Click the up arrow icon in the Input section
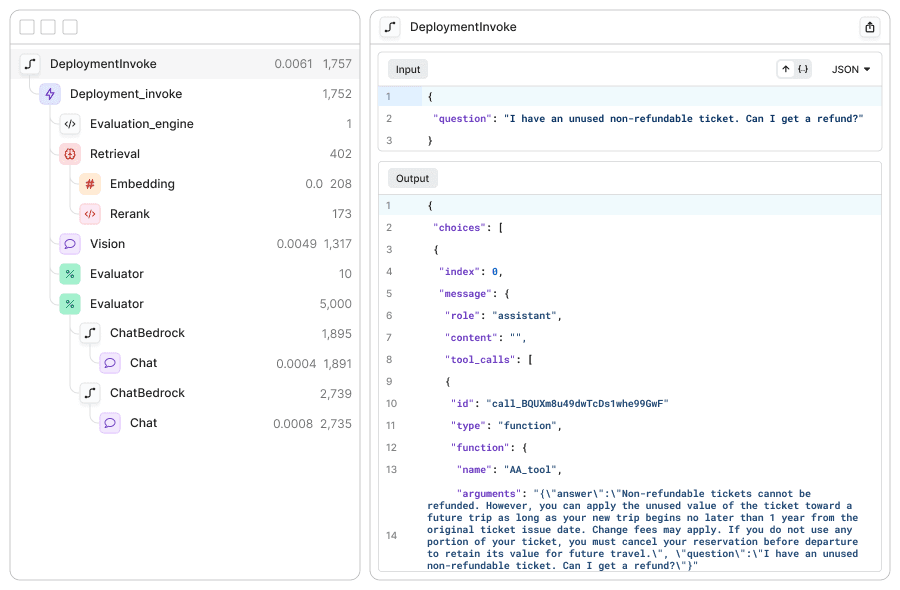 [x=786, y=69]
